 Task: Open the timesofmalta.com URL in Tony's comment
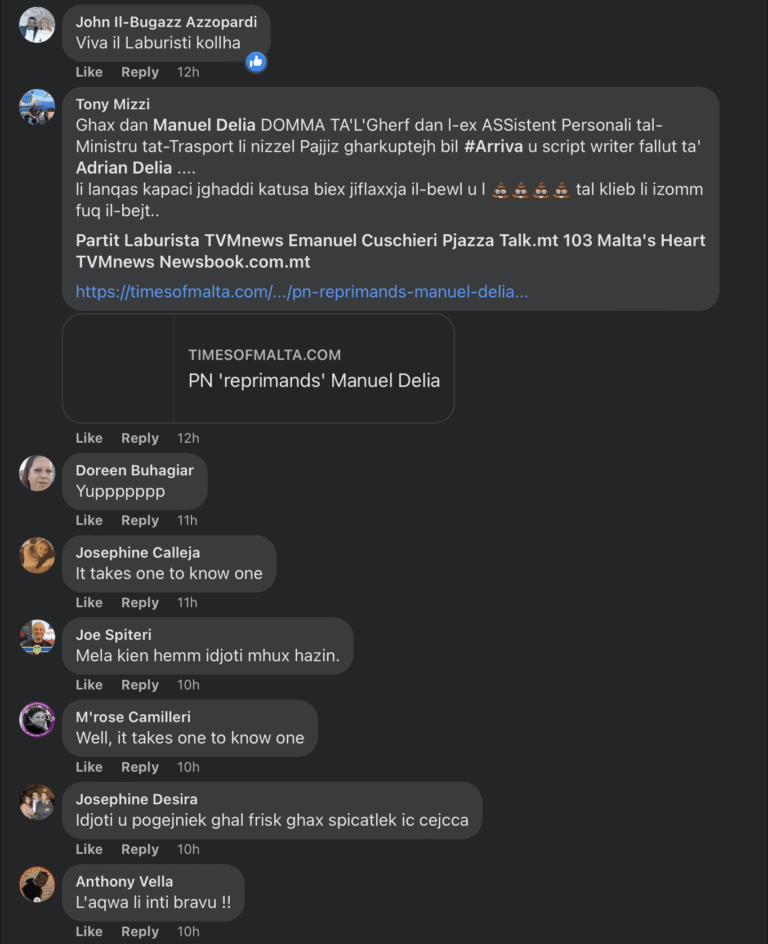pos(302,292)
